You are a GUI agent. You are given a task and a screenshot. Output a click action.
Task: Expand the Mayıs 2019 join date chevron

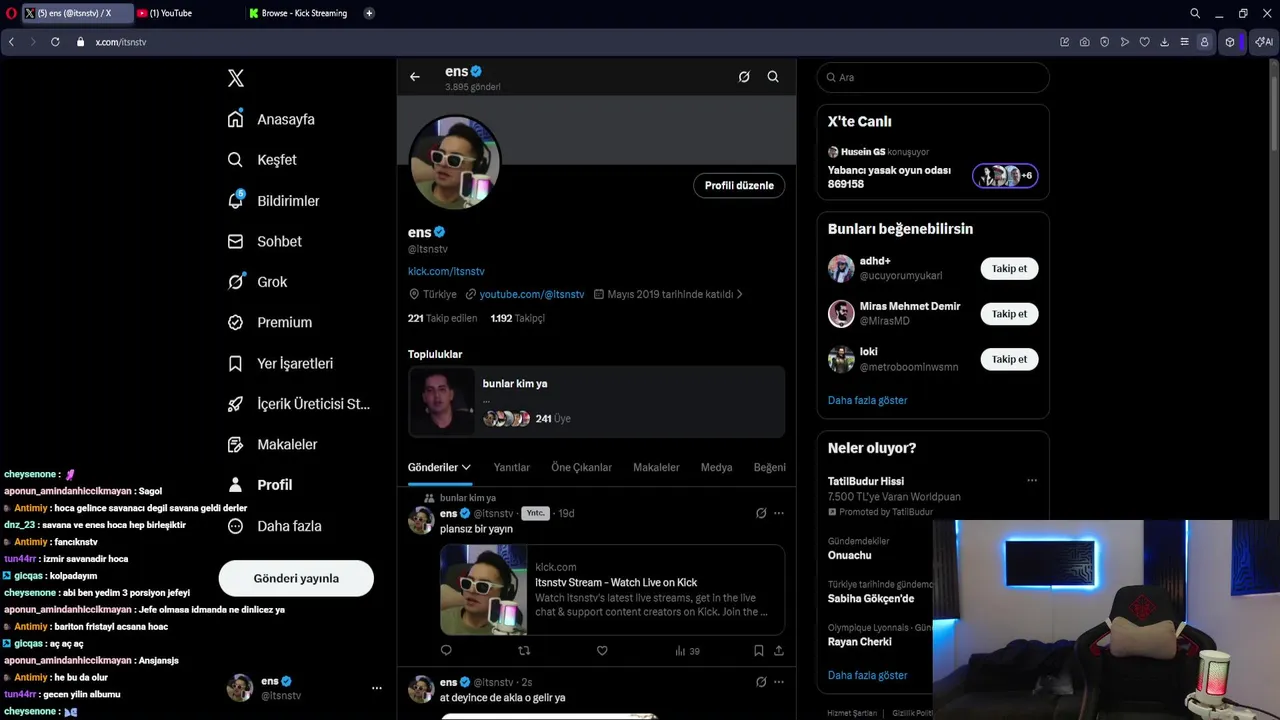pos(739,294)
